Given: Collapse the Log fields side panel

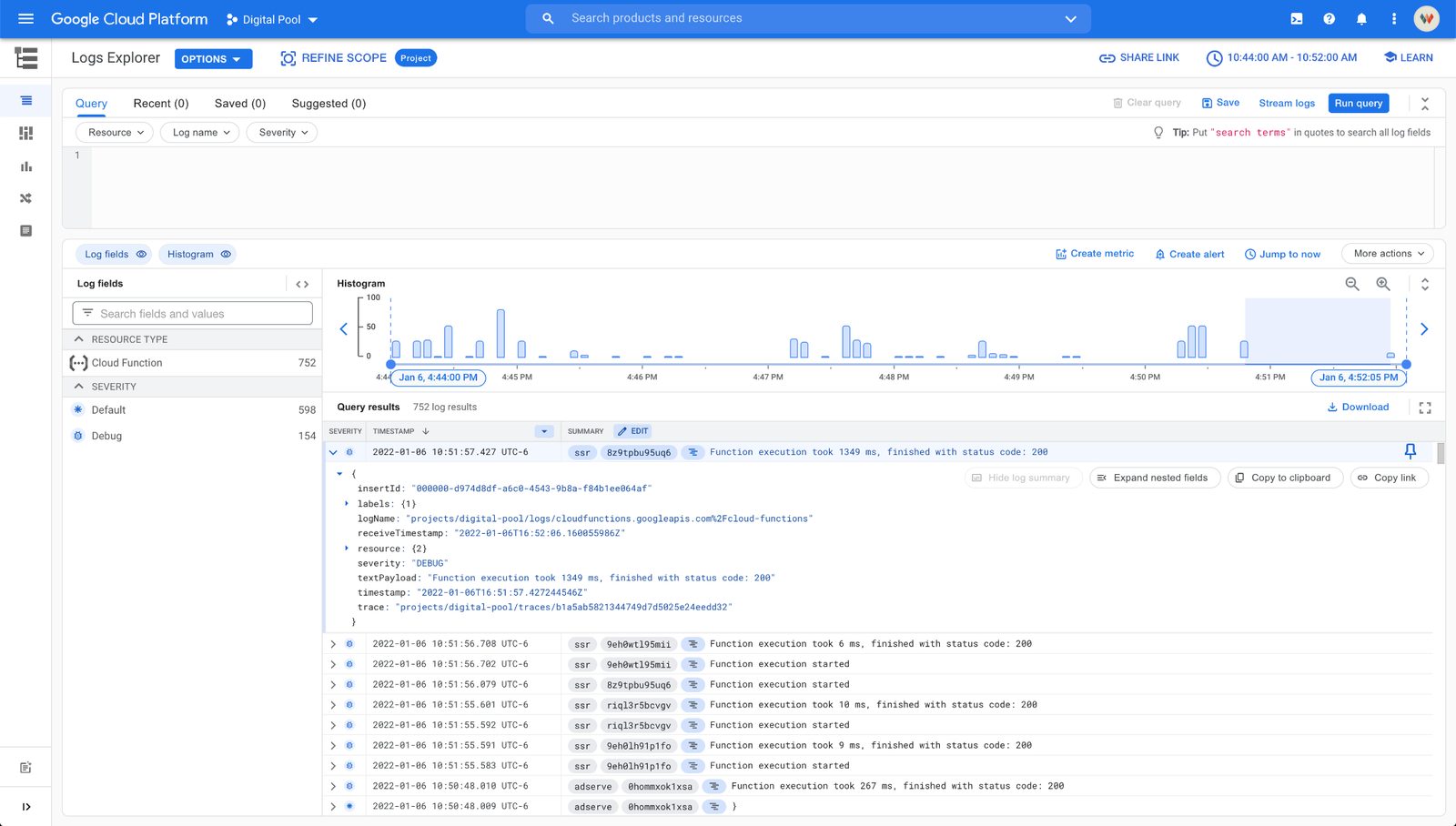Looking at the screenshot, I should pos(302,284).
